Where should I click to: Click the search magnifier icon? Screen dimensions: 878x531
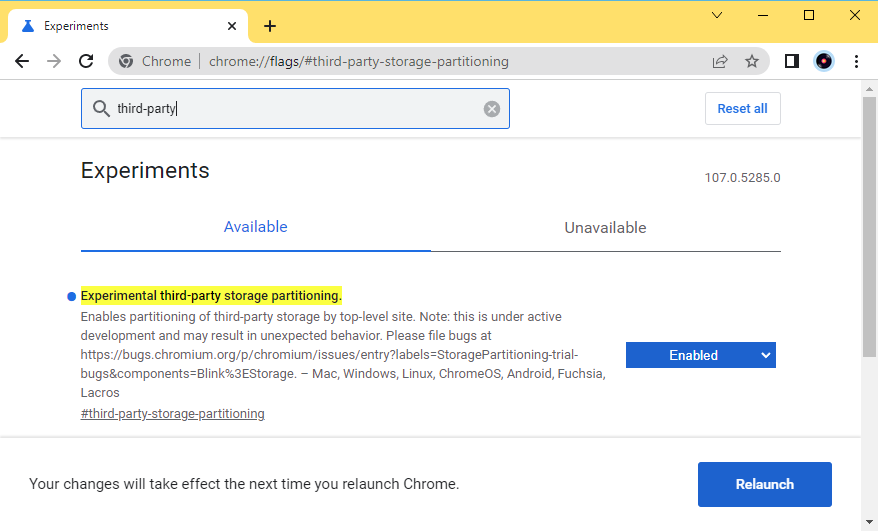[101, 109]
